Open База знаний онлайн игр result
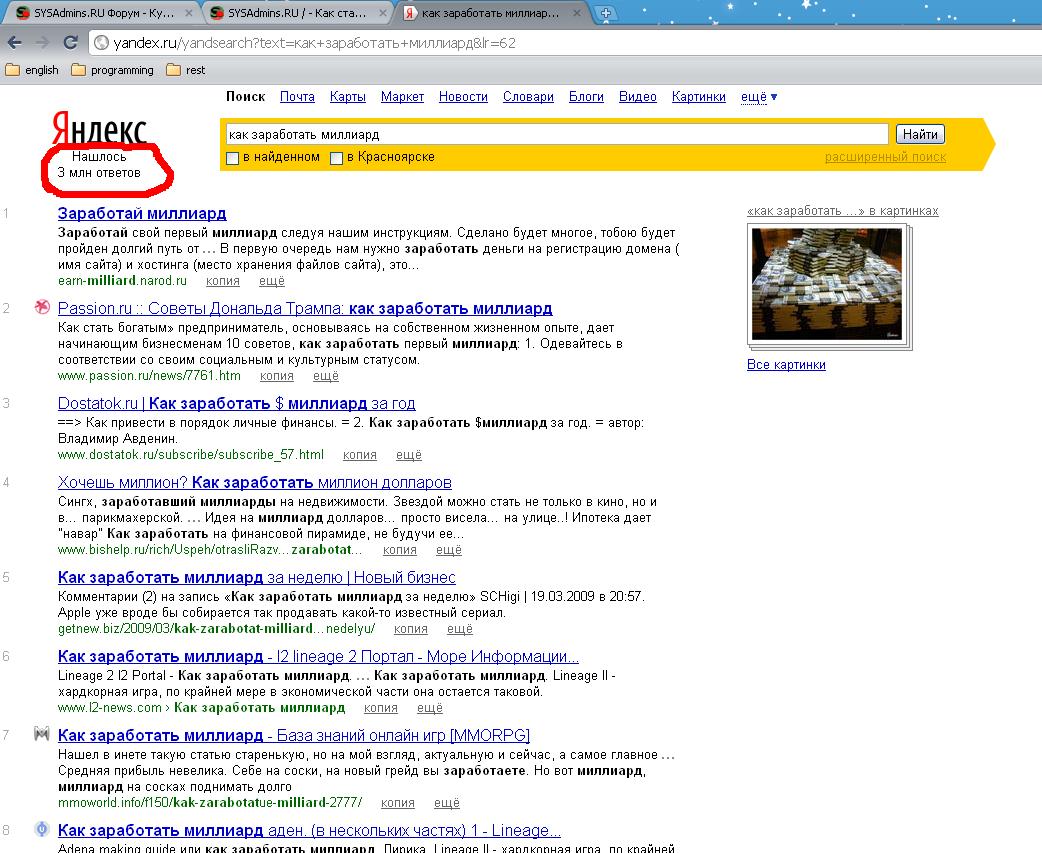This screenshot has width=1042, height=853. (294, 735)
